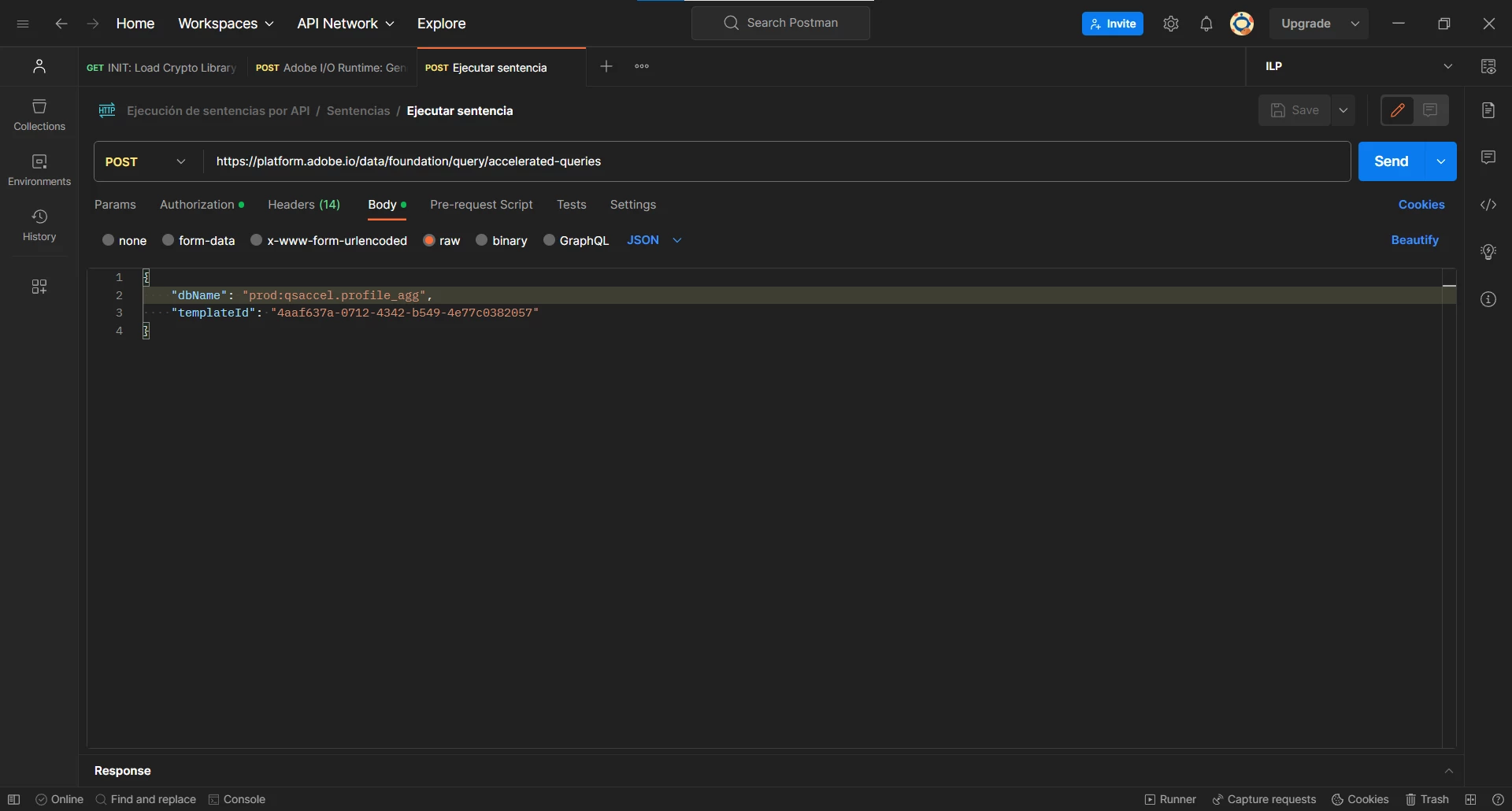Go forward with the right arrow
Screen dimensions: 1512x811
click(93, 24)
